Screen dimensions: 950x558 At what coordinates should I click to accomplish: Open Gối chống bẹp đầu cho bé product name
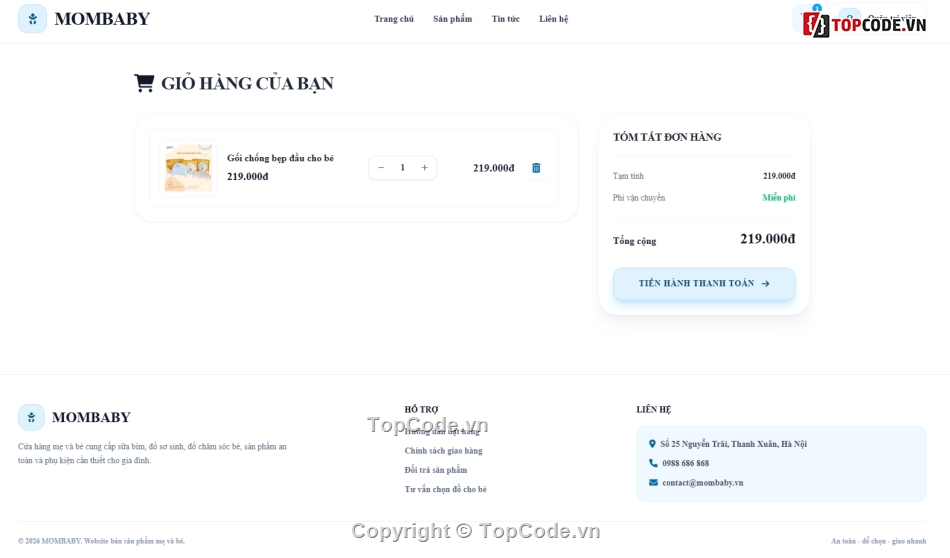pos(280,158)
